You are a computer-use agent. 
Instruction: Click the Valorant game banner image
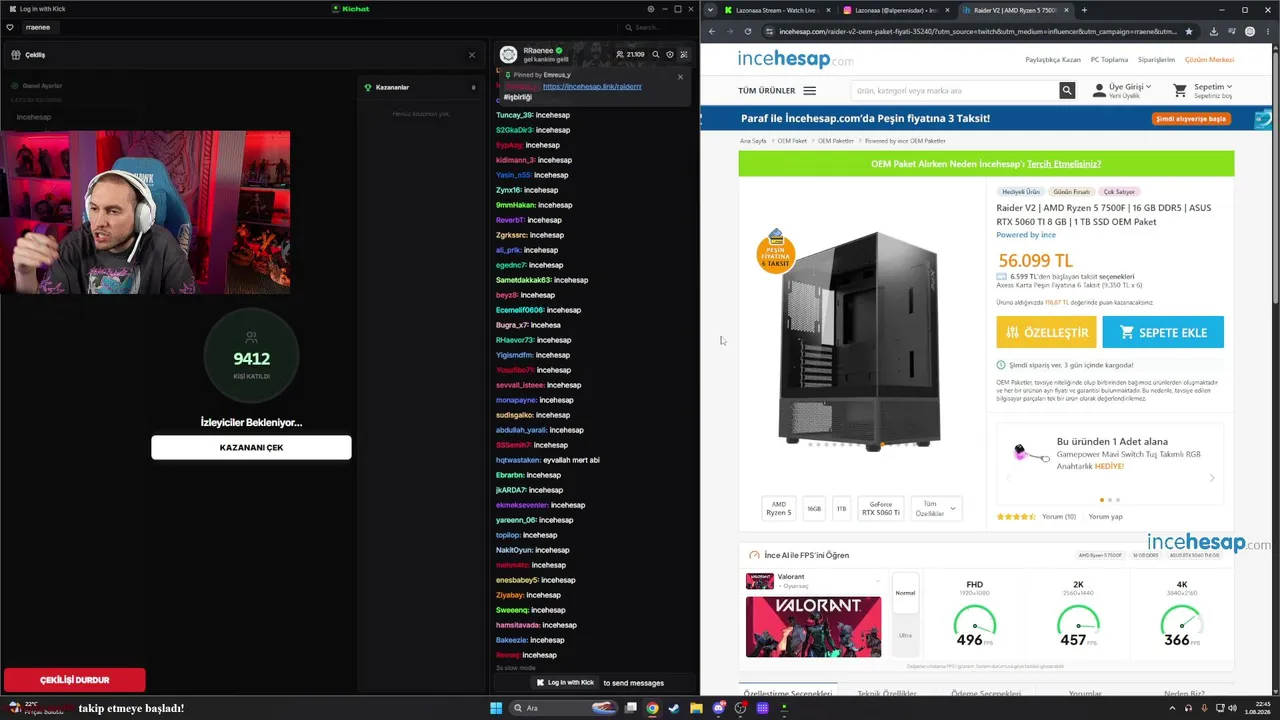813,626
